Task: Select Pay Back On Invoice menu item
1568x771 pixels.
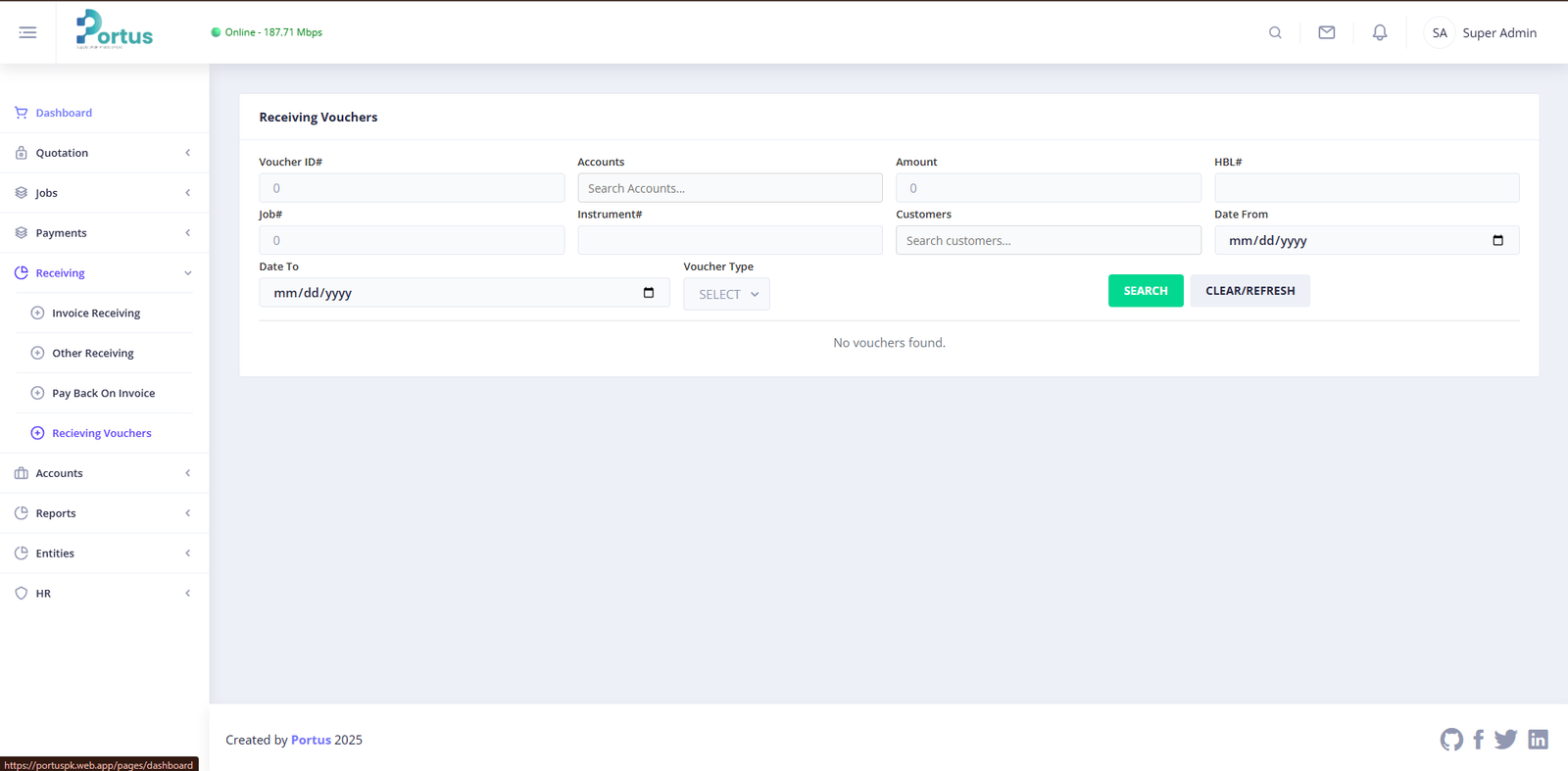Action: (x=103, y=393)
